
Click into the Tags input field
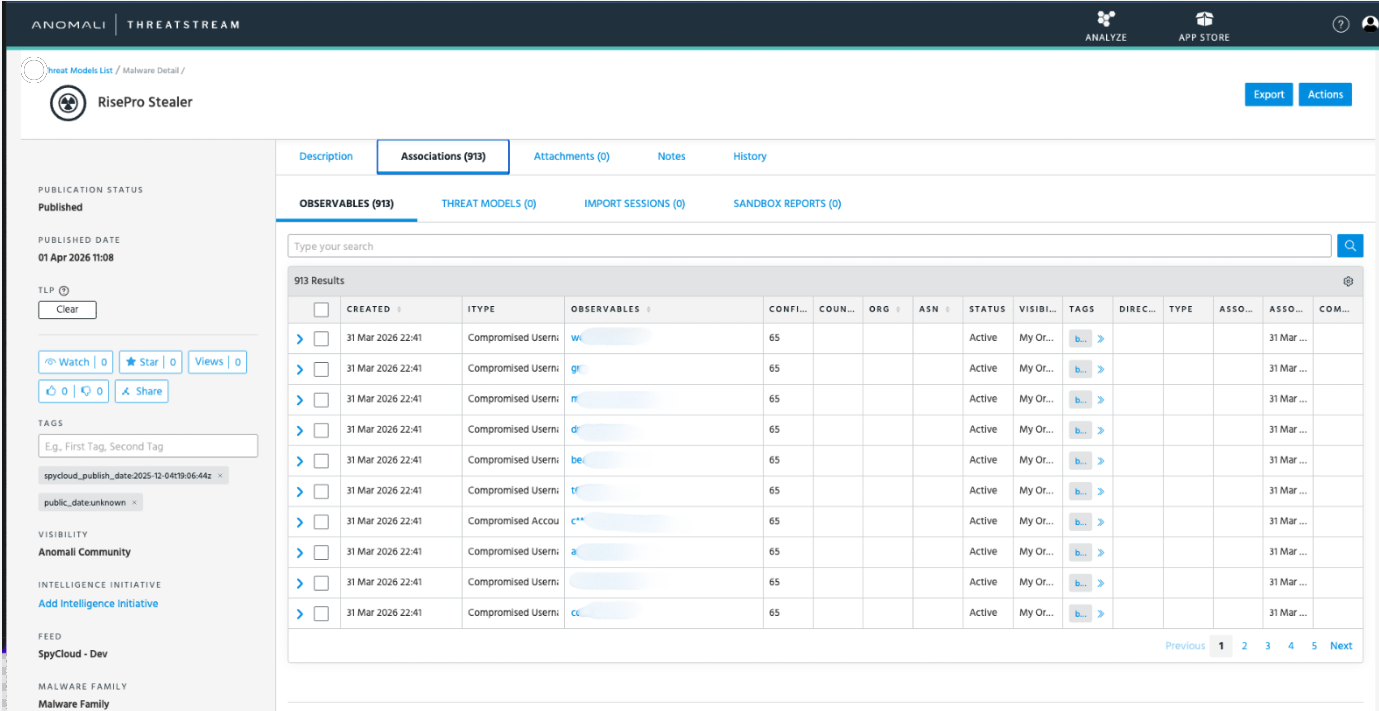(x=148, y=446)
